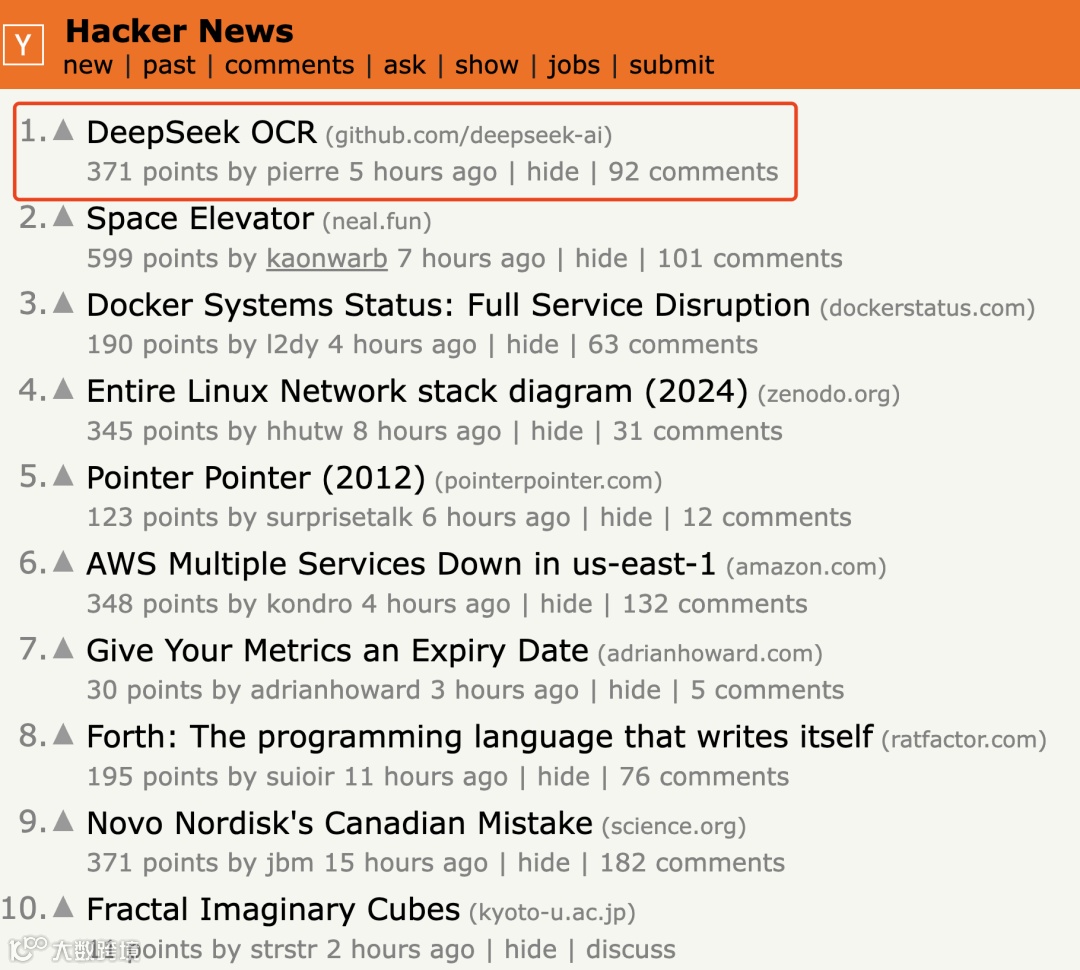
Task: Open user pierre's profile
Action: tap(303, 172)
